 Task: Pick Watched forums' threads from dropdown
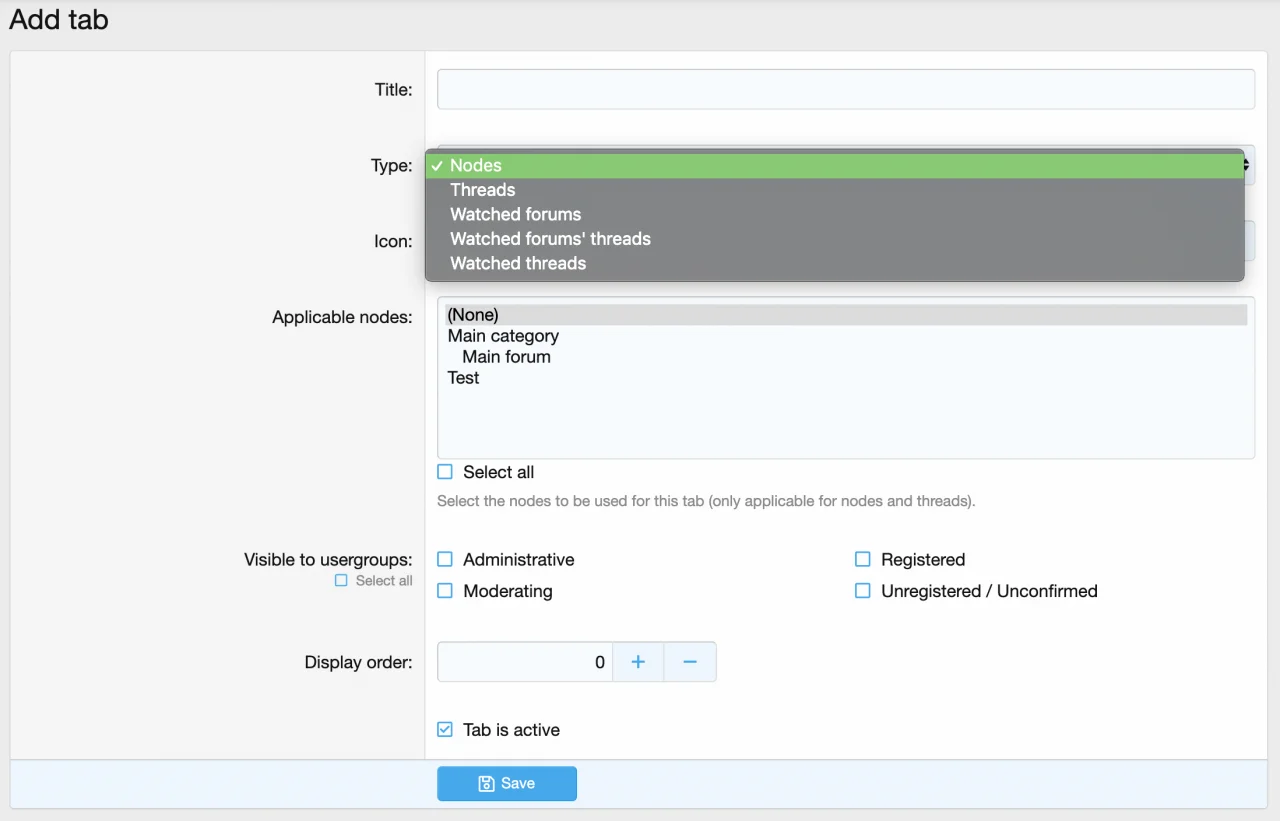tap(550, 239)
